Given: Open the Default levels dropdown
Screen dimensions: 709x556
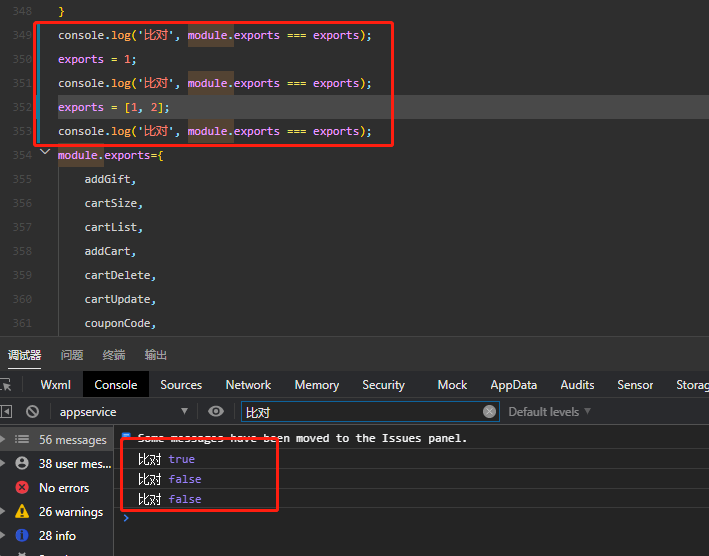Looking at the screenshot, I should coord(549,411).
